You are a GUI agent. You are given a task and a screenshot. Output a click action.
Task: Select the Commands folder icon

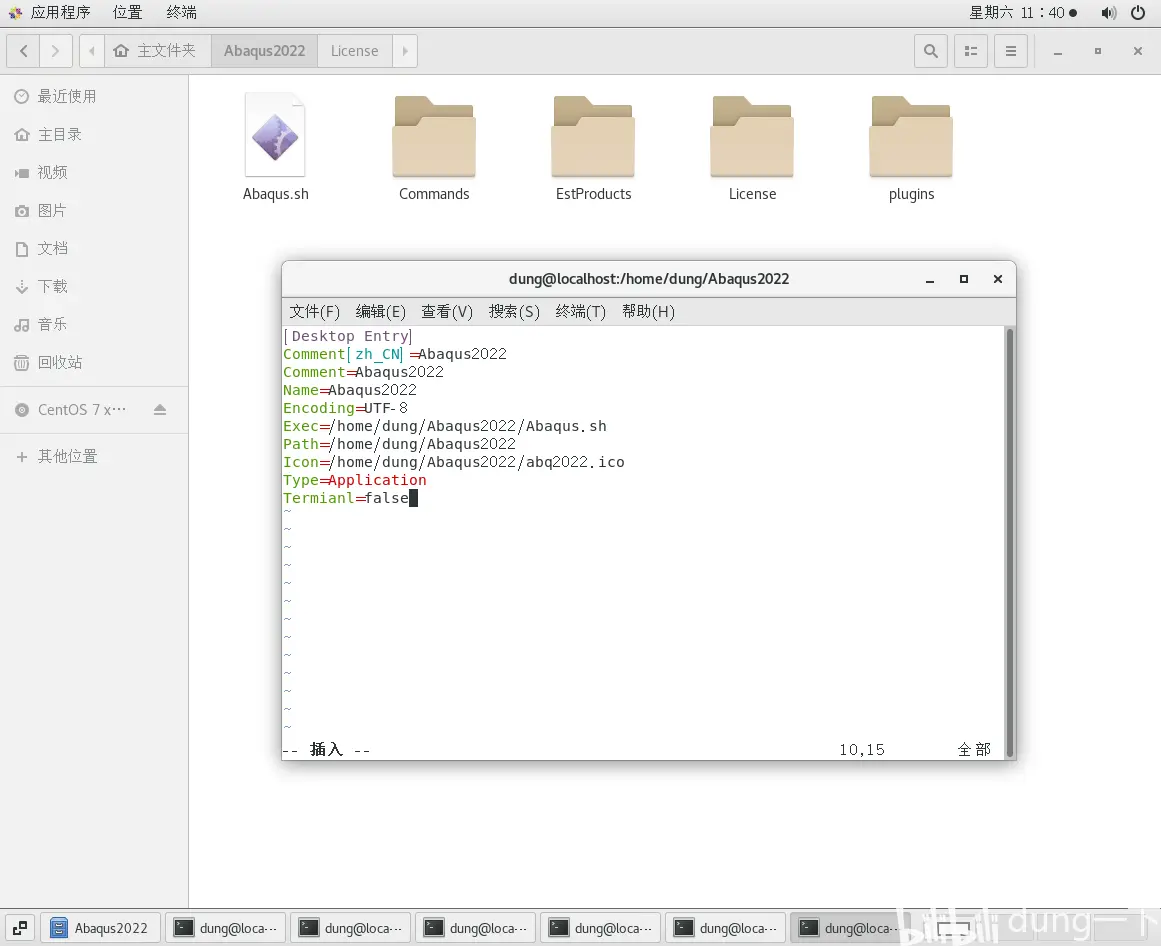click(x=434, y=137)
